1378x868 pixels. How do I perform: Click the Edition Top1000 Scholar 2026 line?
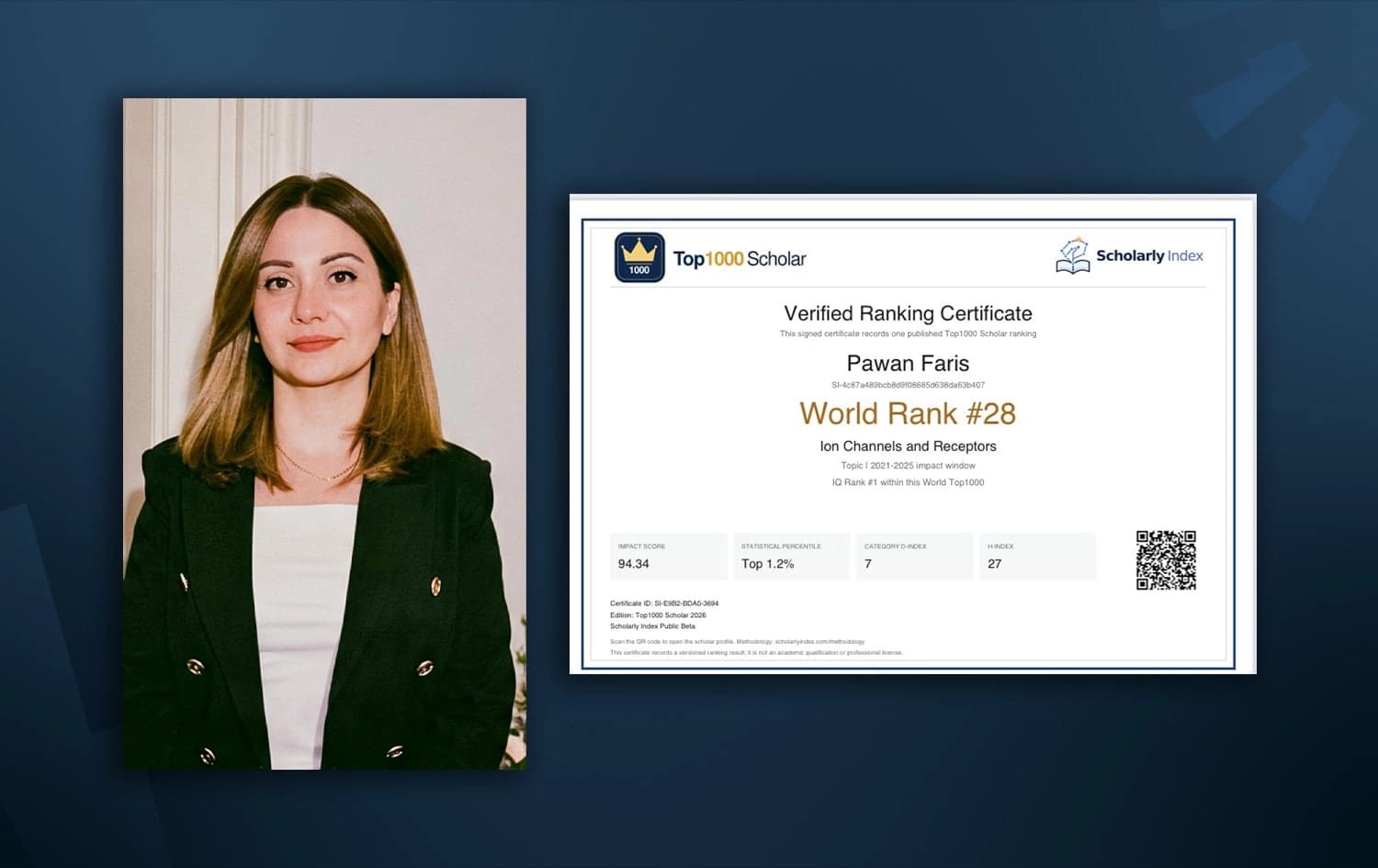click(658, 615)
